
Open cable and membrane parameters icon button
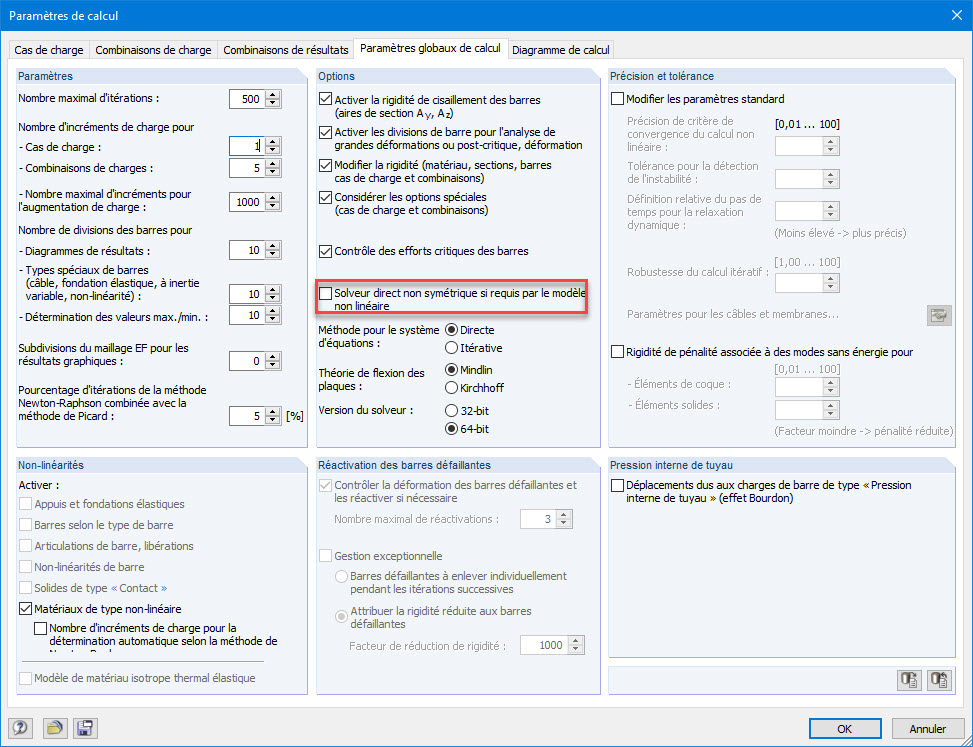pyautogui.click(x=939, y=315)
